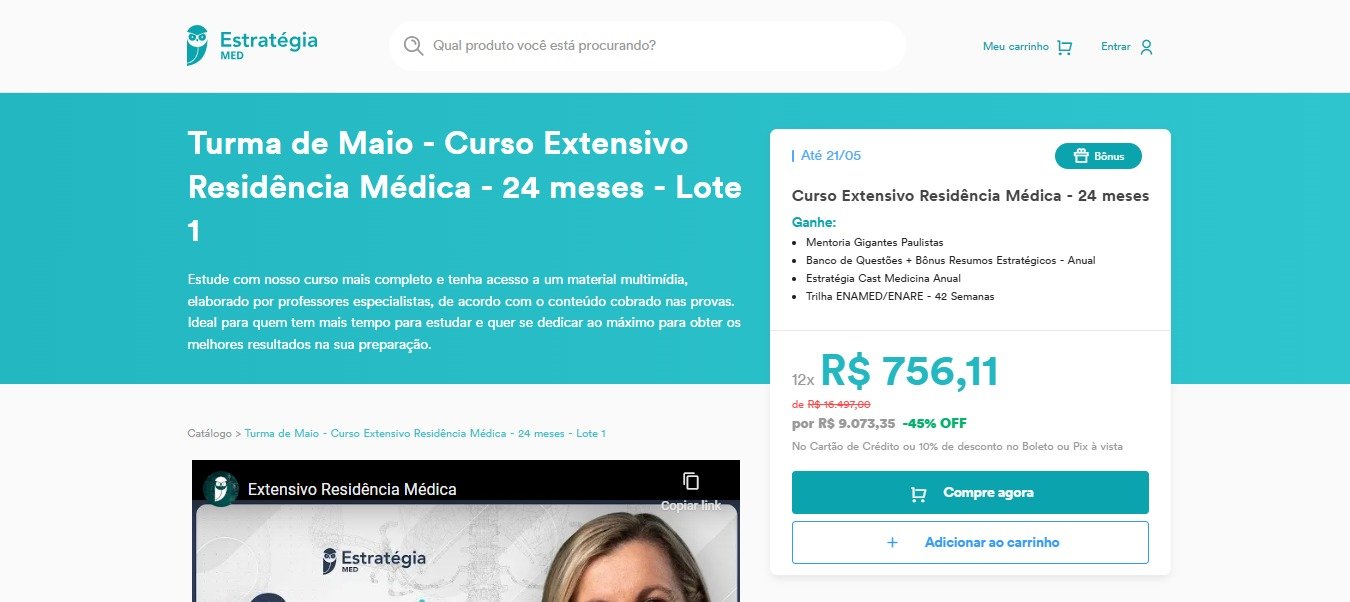Viewport: 1350px width, 602px height.
Task: Open the Meu carrinho link
Action: 1027,47
